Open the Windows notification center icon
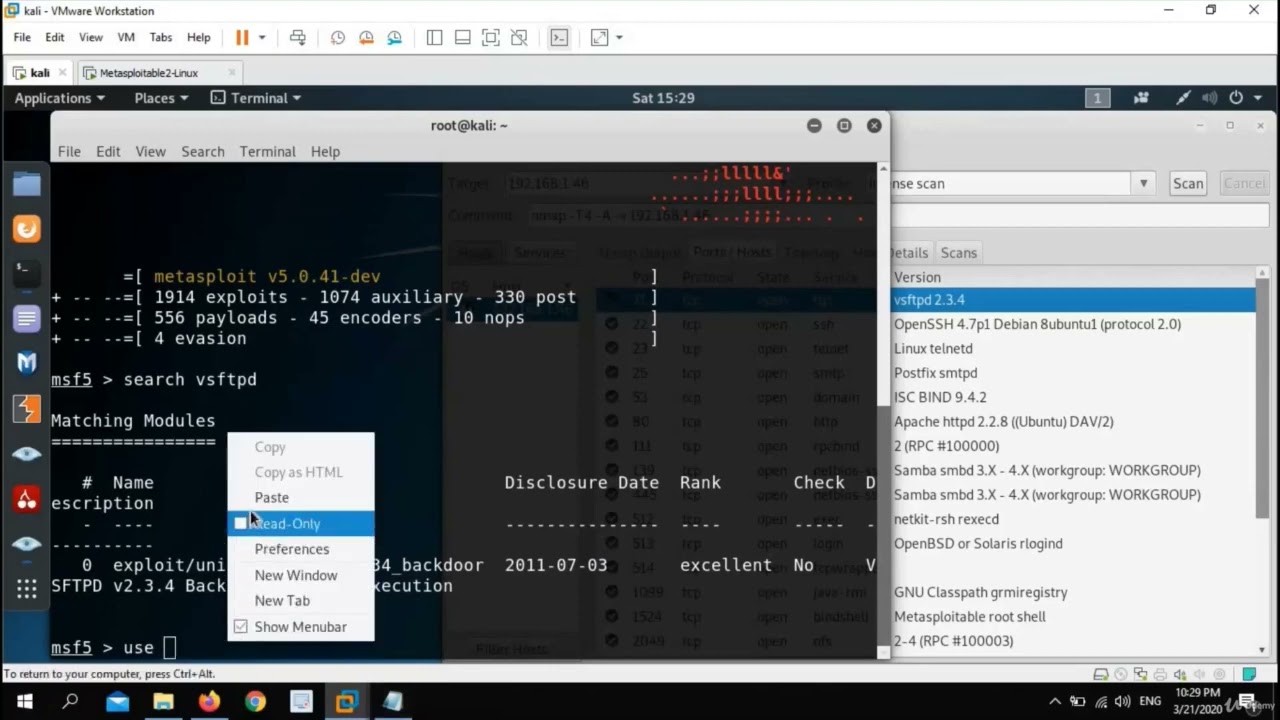Screen dimensions: 1280x720 (x=1247, y=701)
